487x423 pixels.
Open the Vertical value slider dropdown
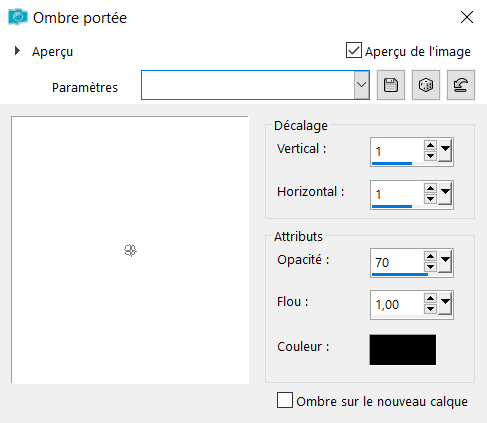tap(446, 151)
